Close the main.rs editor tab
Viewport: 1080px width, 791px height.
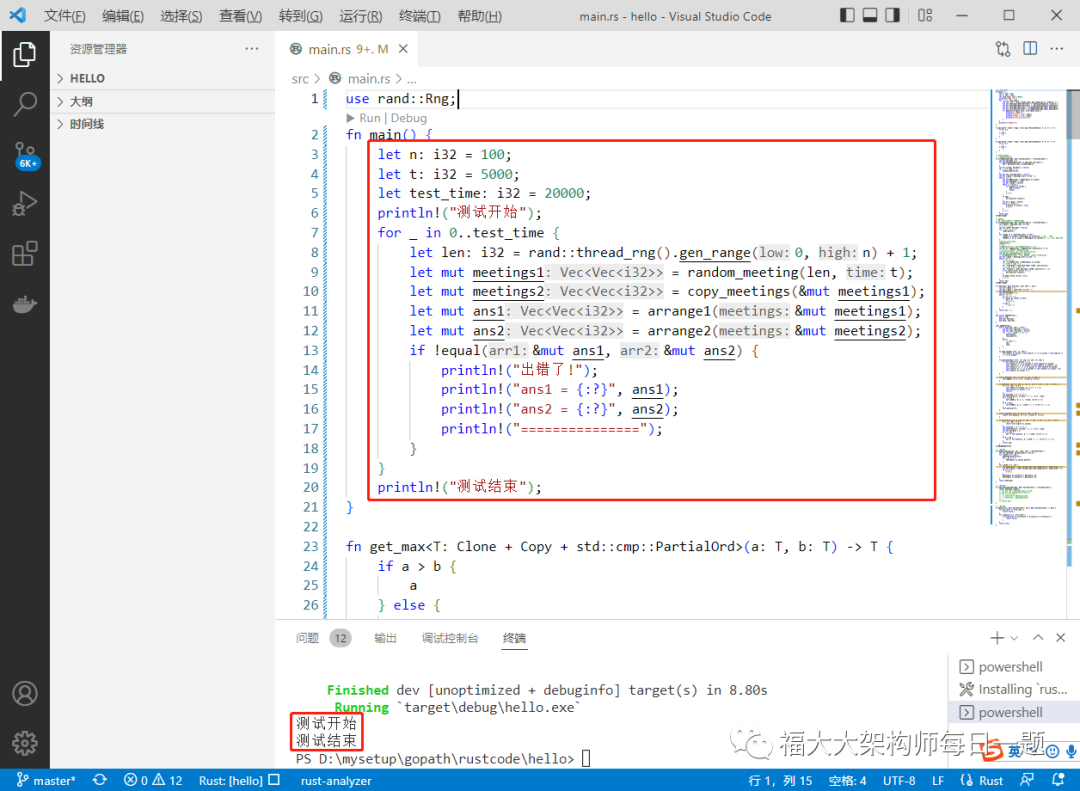coord(403,49)
